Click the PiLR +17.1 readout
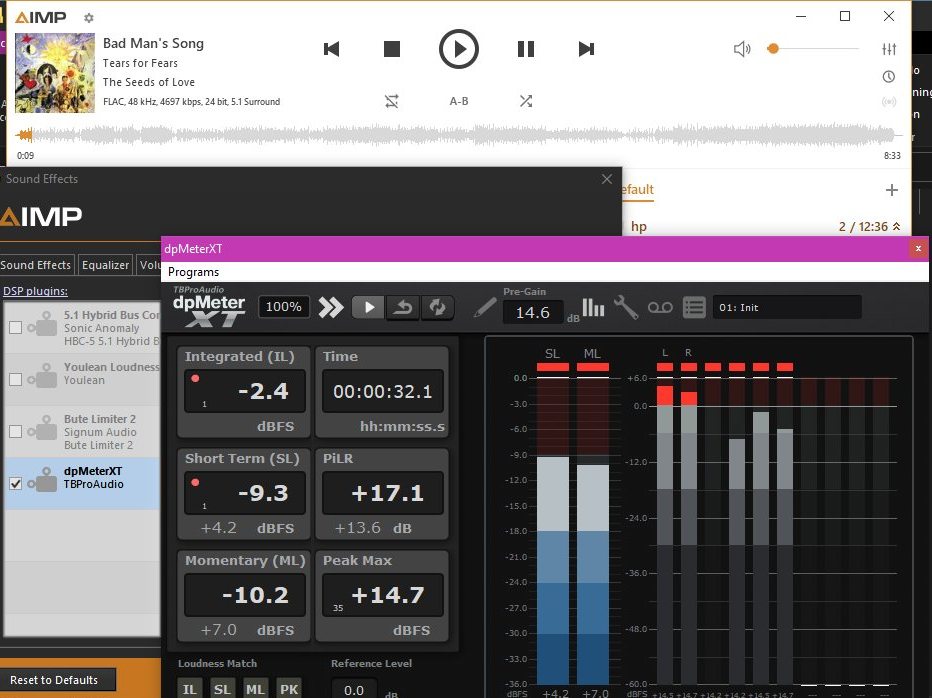This screenshot has height=698, width=932. pyautogui.click(x=383, y=493)
